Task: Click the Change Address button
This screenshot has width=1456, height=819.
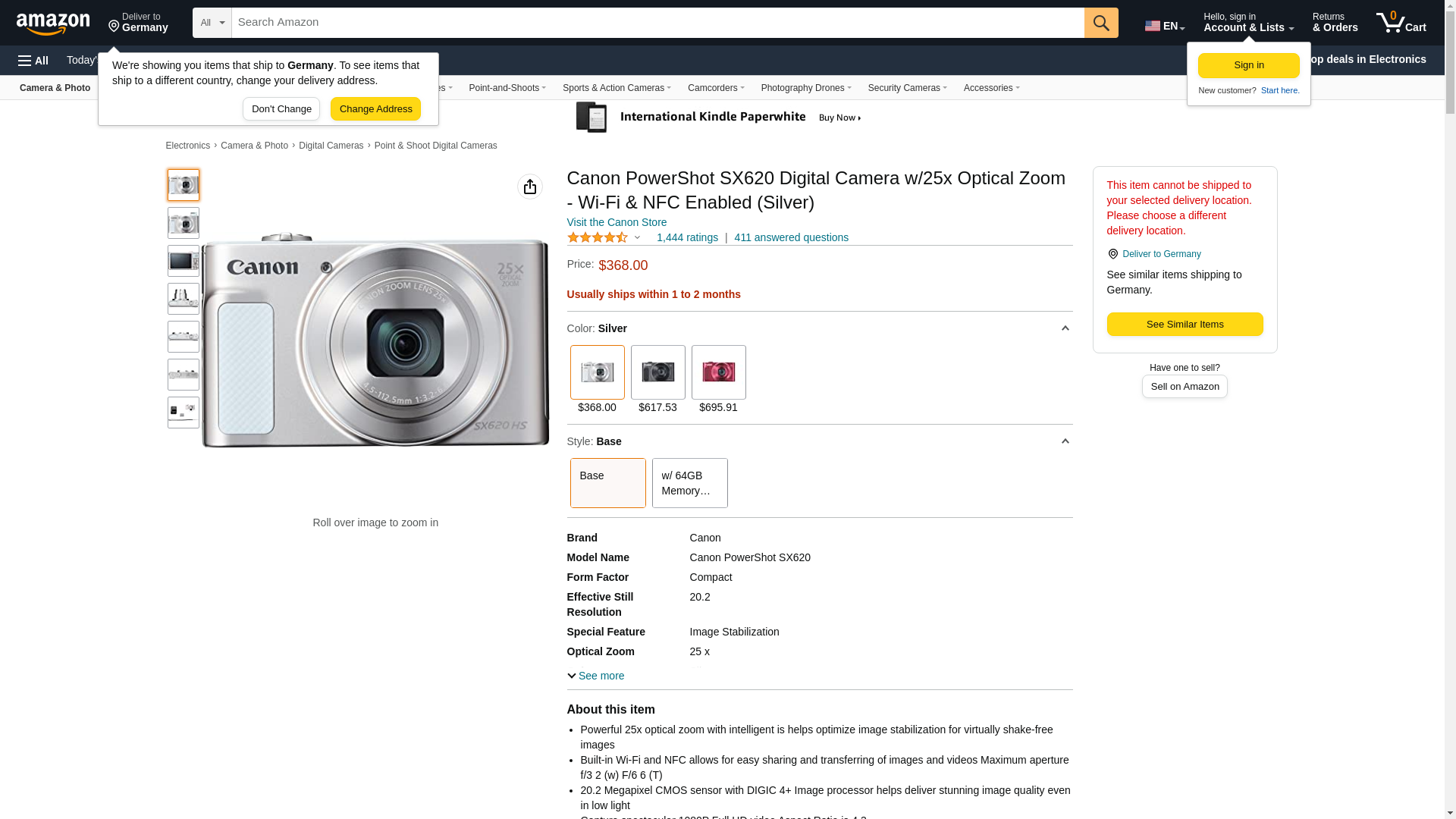Action: click(x=375, y=109)
